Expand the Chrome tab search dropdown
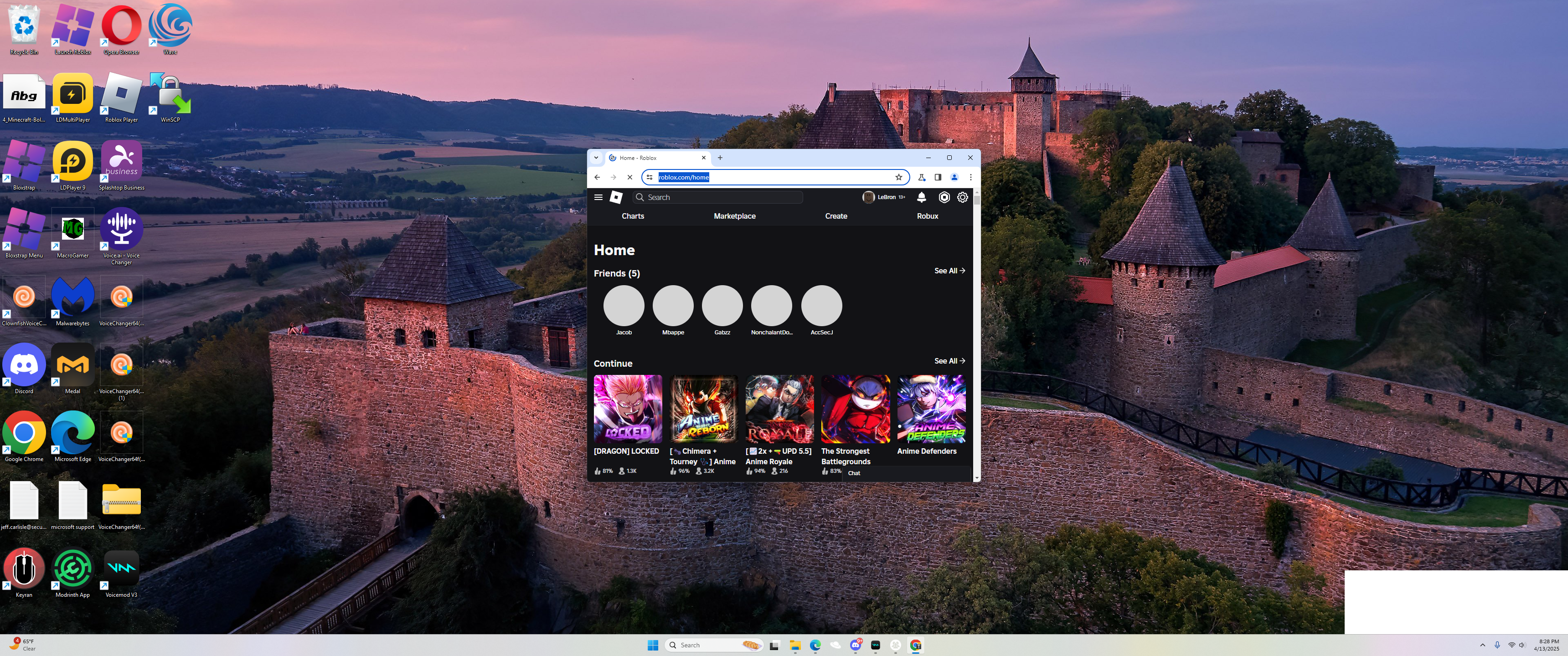The width and height of the screenshot is (1568, 656). [x=596, y=158]
